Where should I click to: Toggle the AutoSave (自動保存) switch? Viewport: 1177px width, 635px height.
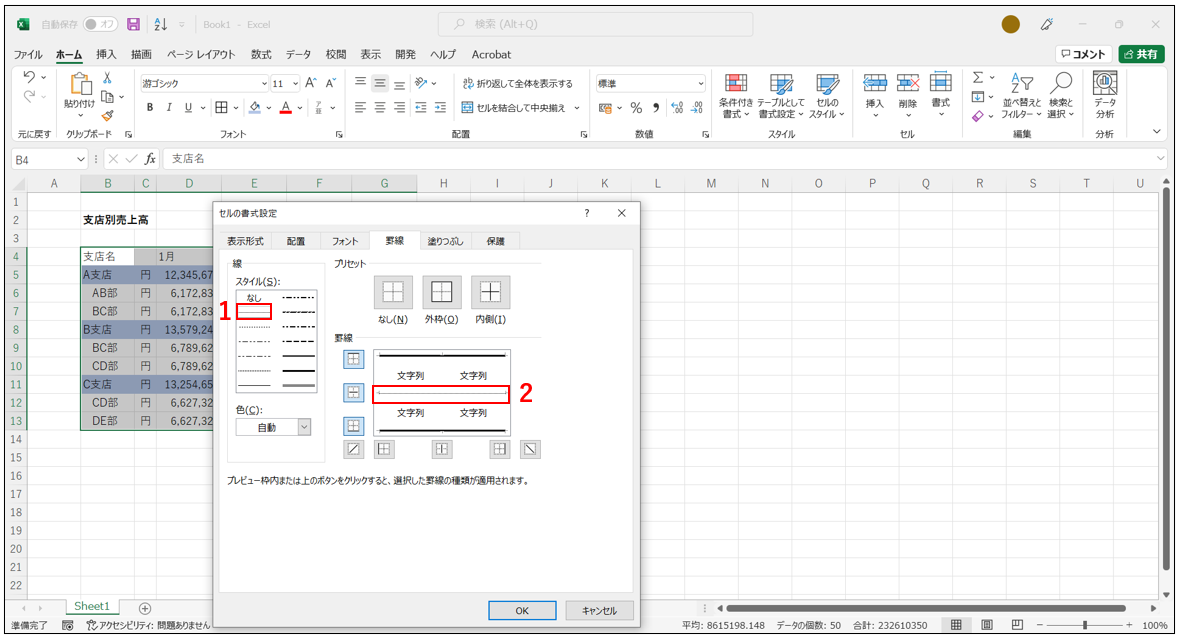(100, 24)
